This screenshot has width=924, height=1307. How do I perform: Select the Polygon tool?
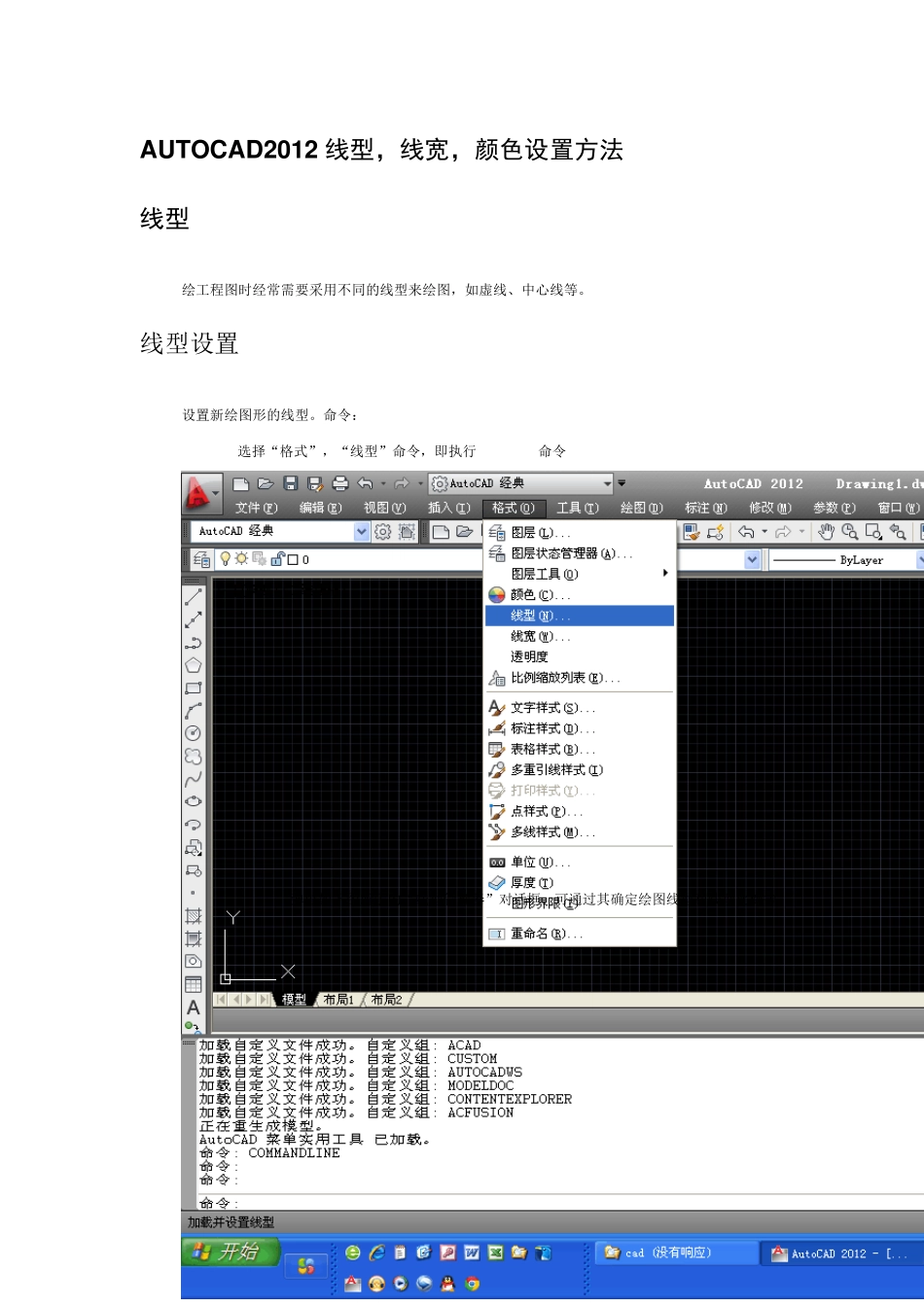[194, 665]
